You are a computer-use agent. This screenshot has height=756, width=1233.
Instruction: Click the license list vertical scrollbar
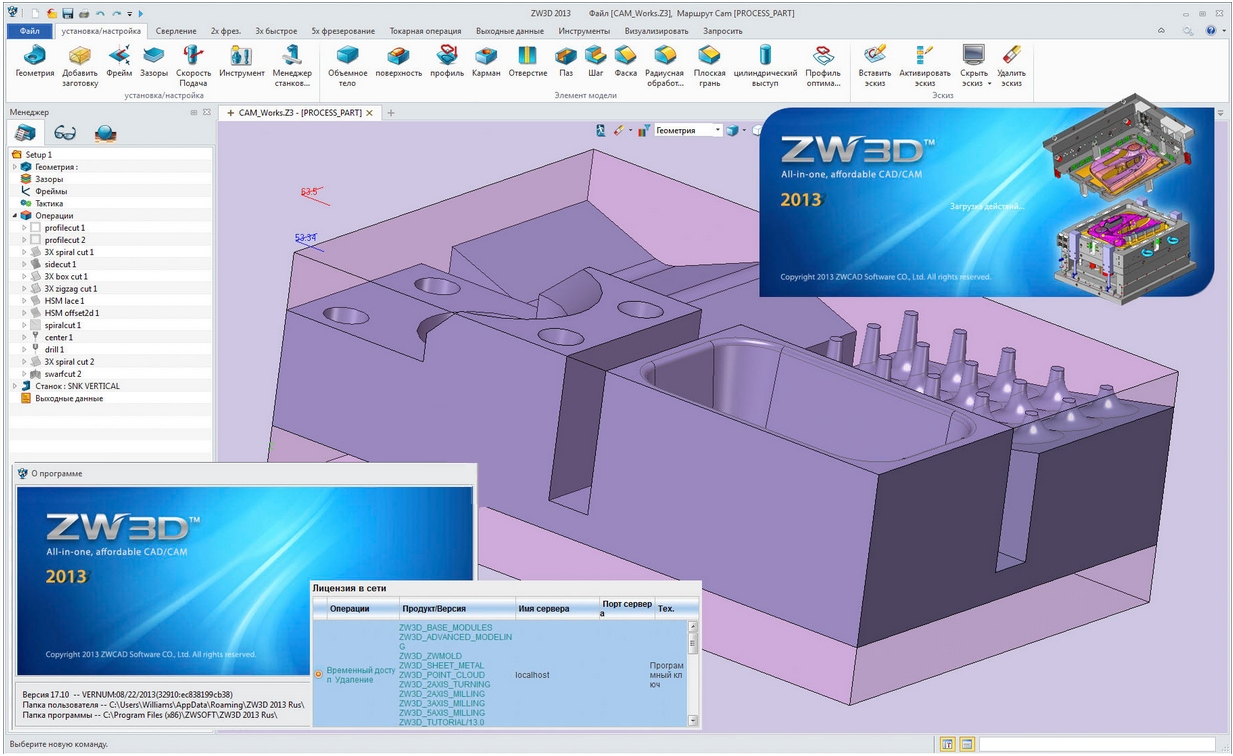(693, 673)
